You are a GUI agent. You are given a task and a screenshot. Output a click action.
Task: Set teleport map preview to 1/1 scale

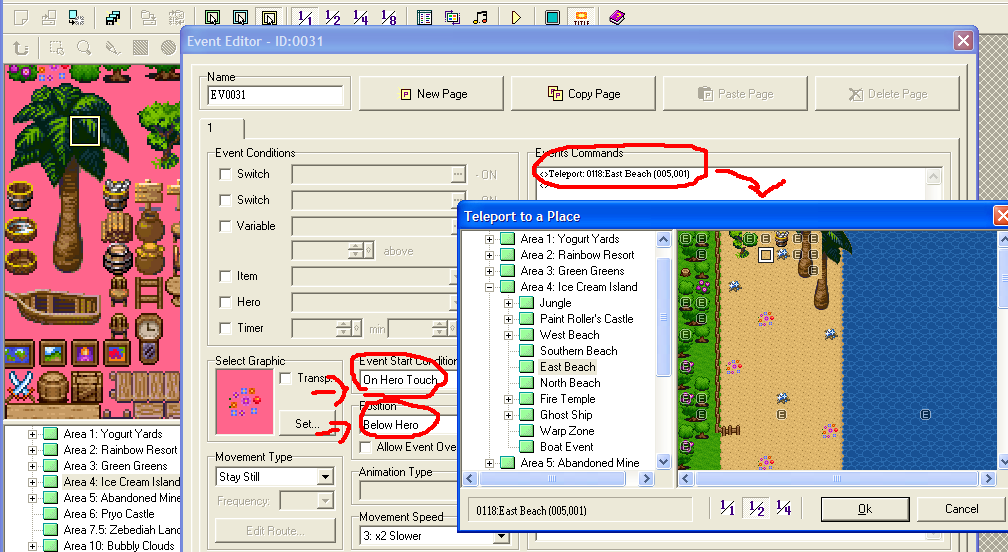(x=727, y=509)
